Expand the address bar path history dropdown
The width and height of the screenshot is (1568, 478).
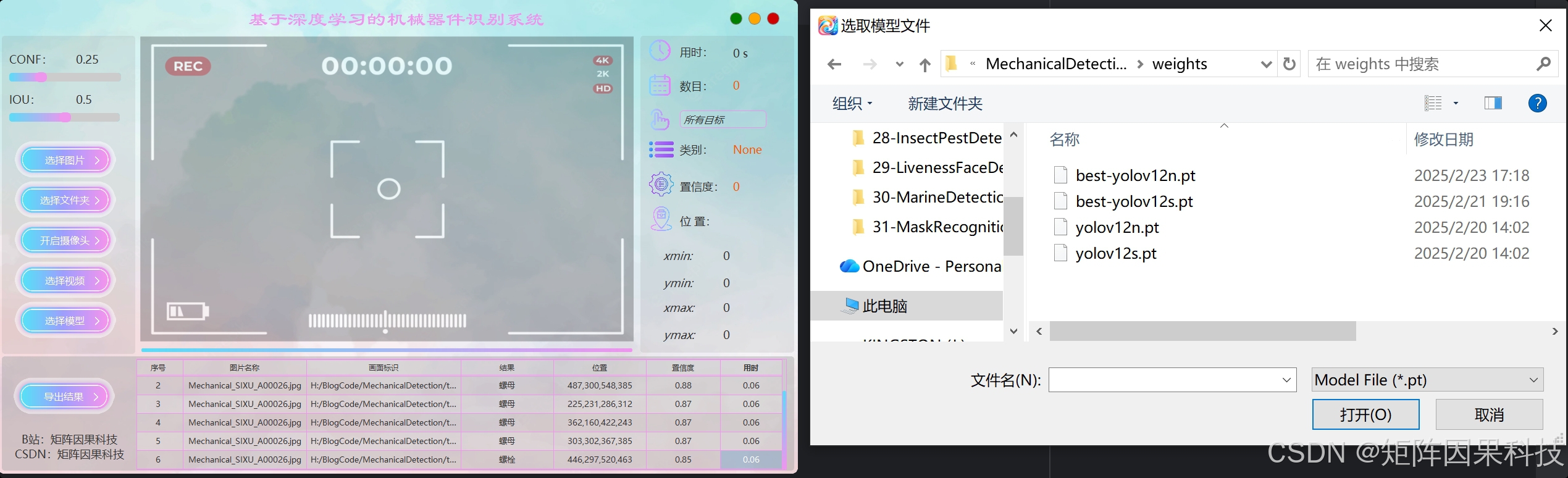pos(1266,64)
